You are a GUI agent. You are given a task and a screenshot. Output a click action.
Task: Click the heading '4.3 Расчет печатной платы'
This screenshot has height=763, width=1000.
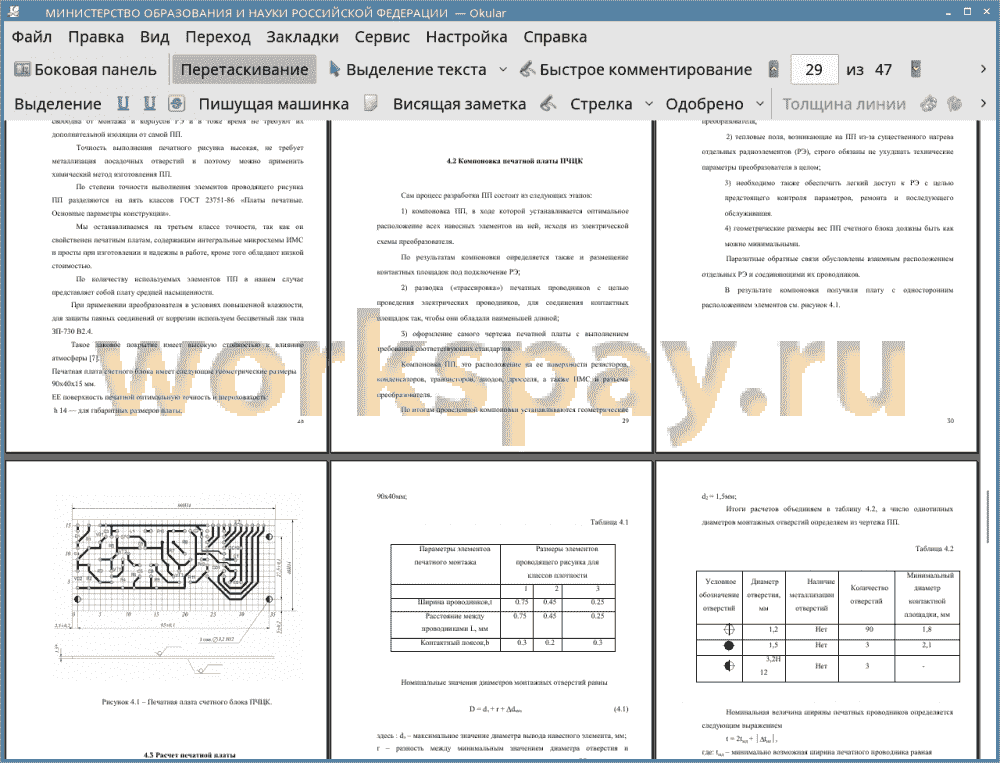pos(190,755)
